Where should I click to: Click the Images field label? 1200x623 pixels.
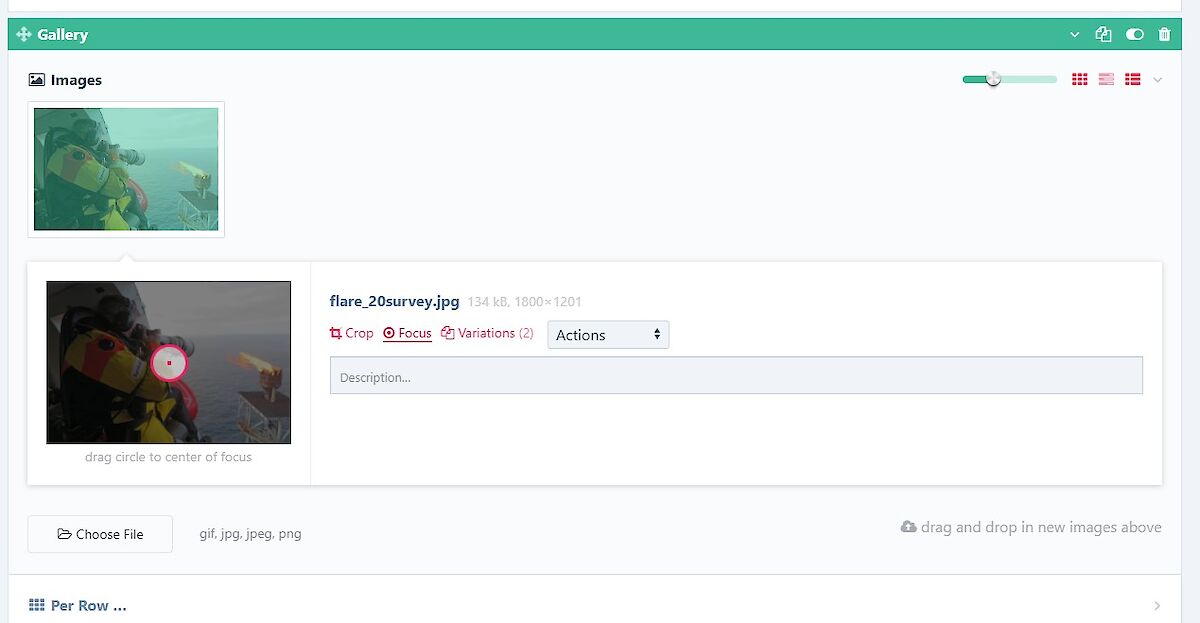coord(65,80)
